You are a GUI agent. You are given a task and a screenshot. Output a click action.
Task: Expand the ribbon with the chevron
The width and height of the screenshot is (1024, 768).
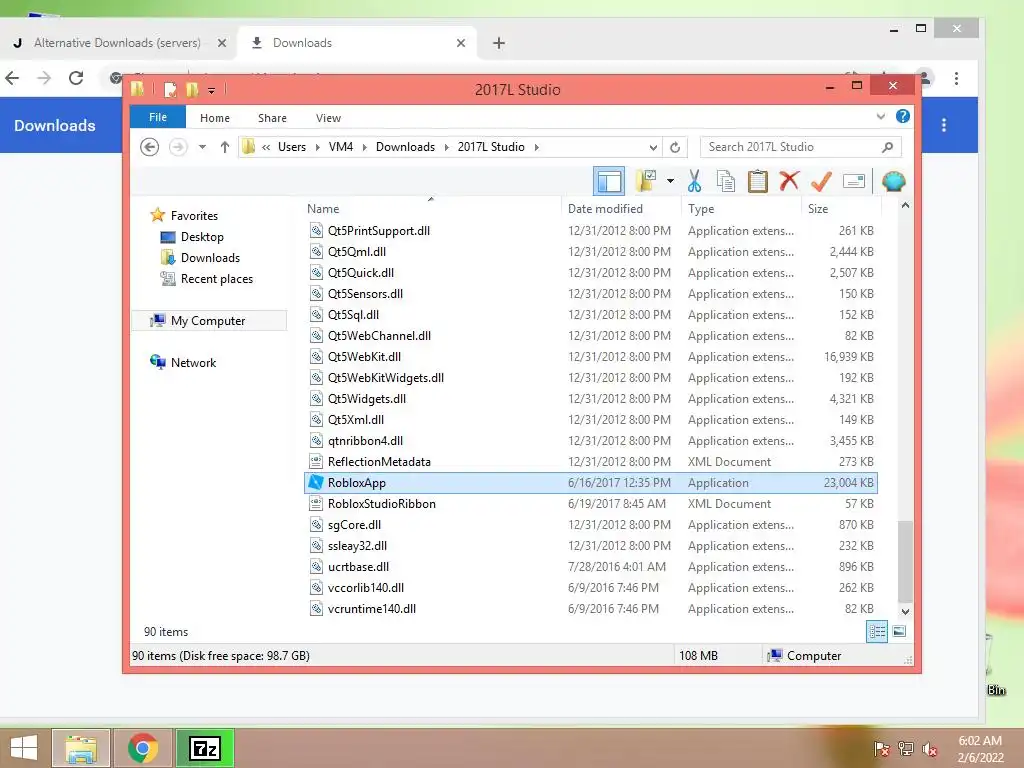coord(880,116)
